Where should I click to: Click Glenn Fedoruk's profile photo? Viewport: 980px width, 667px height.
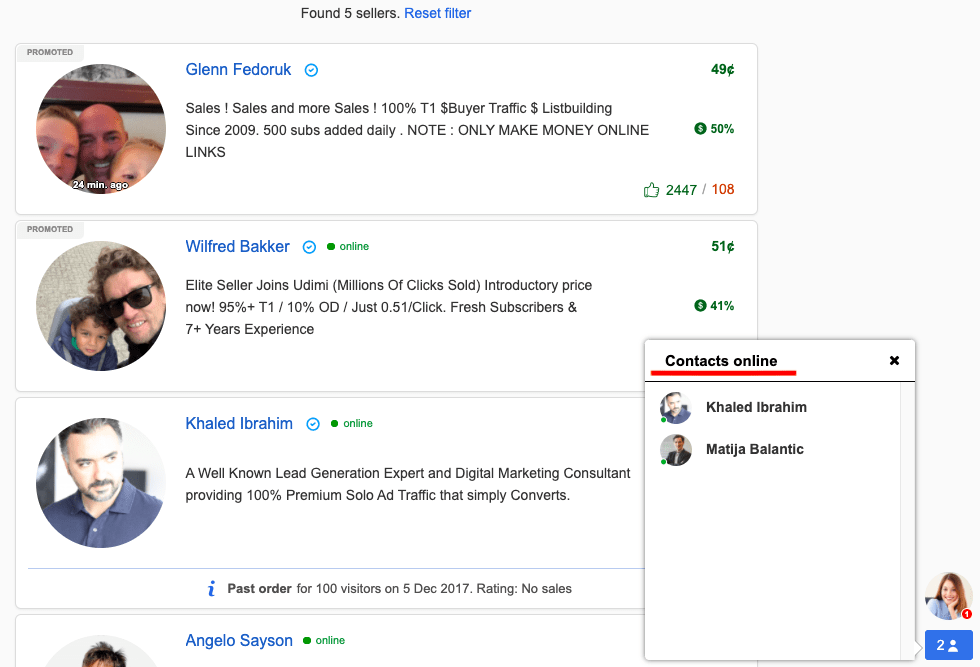coord(101,129)
